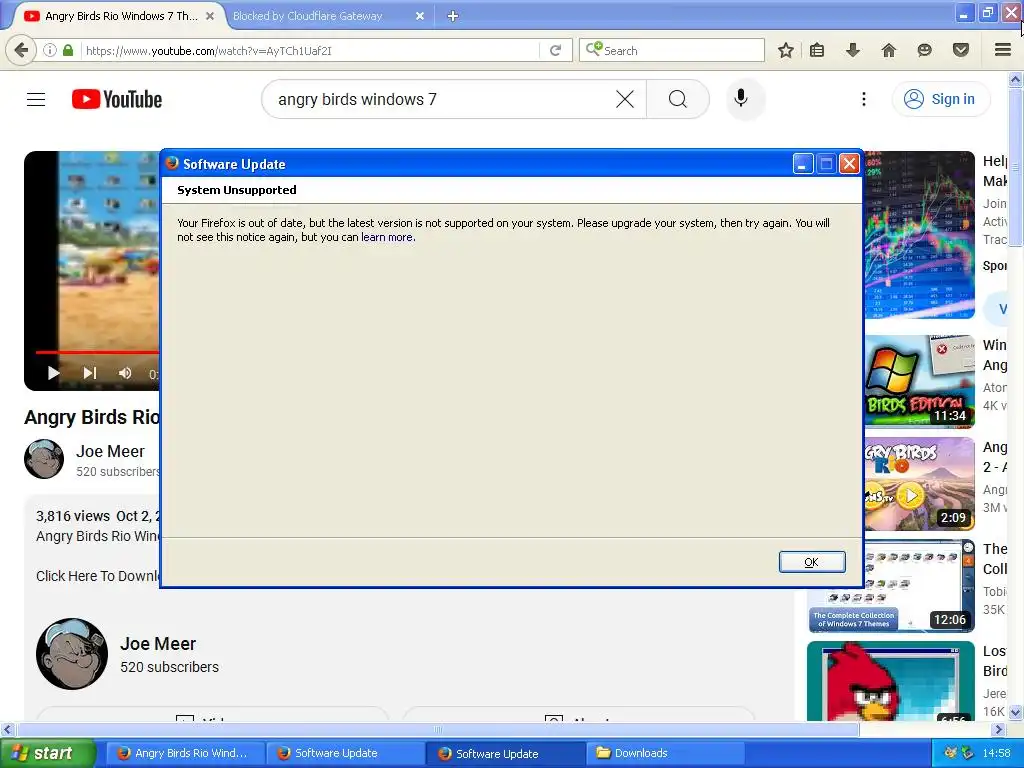The width and height of the screenshot is (1024, 768).
Task: Open the sponsored stock chart thumbnail
Action: tap(920, 235)
